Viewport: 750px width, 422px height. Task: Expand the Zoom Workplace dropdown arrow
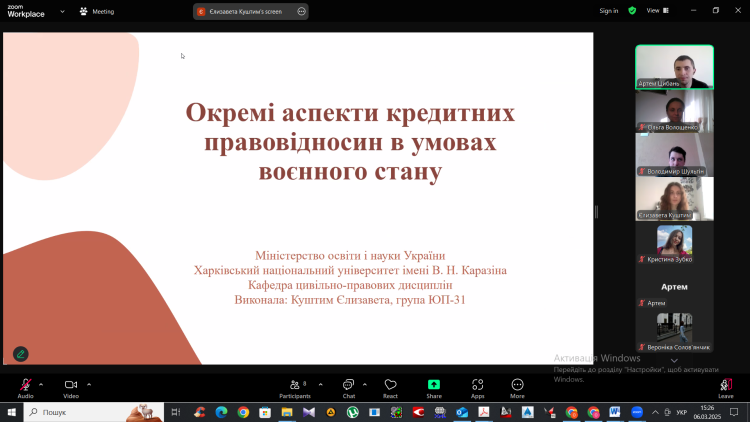[x=62, y=11]
